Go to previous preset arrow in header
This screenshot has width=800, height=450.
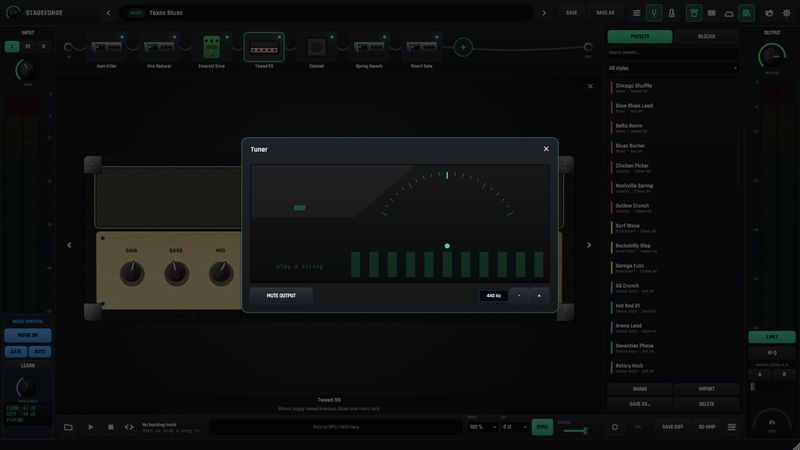click(x=108, y=13)
